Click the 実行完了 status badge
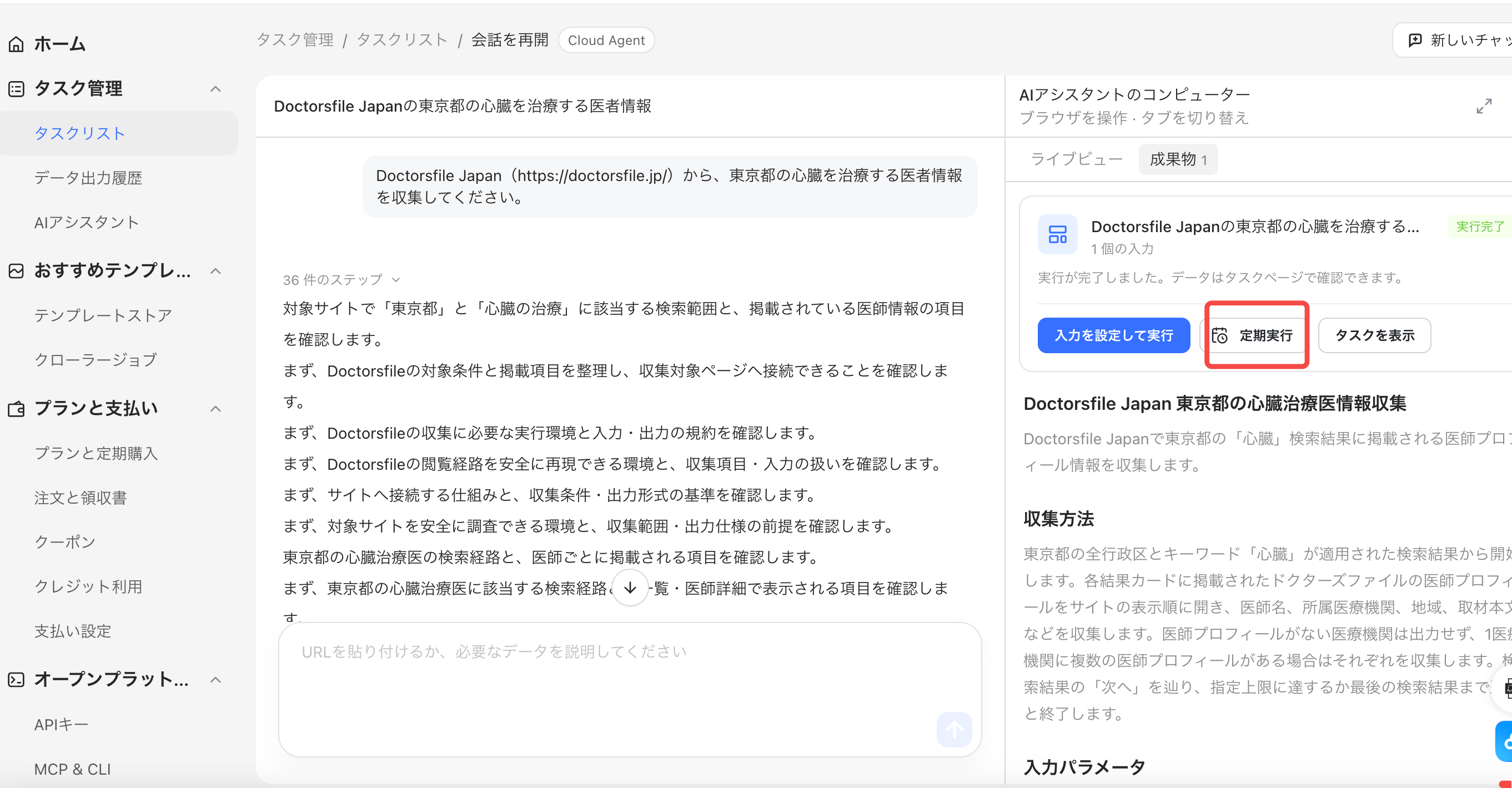This screenshot has width=1512, height=788. (x=1480, y=226)
